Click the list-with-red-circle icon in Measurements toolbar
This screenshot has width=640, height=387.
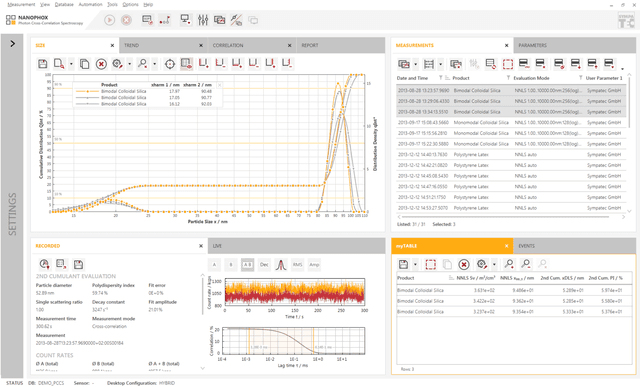[491, 64]
